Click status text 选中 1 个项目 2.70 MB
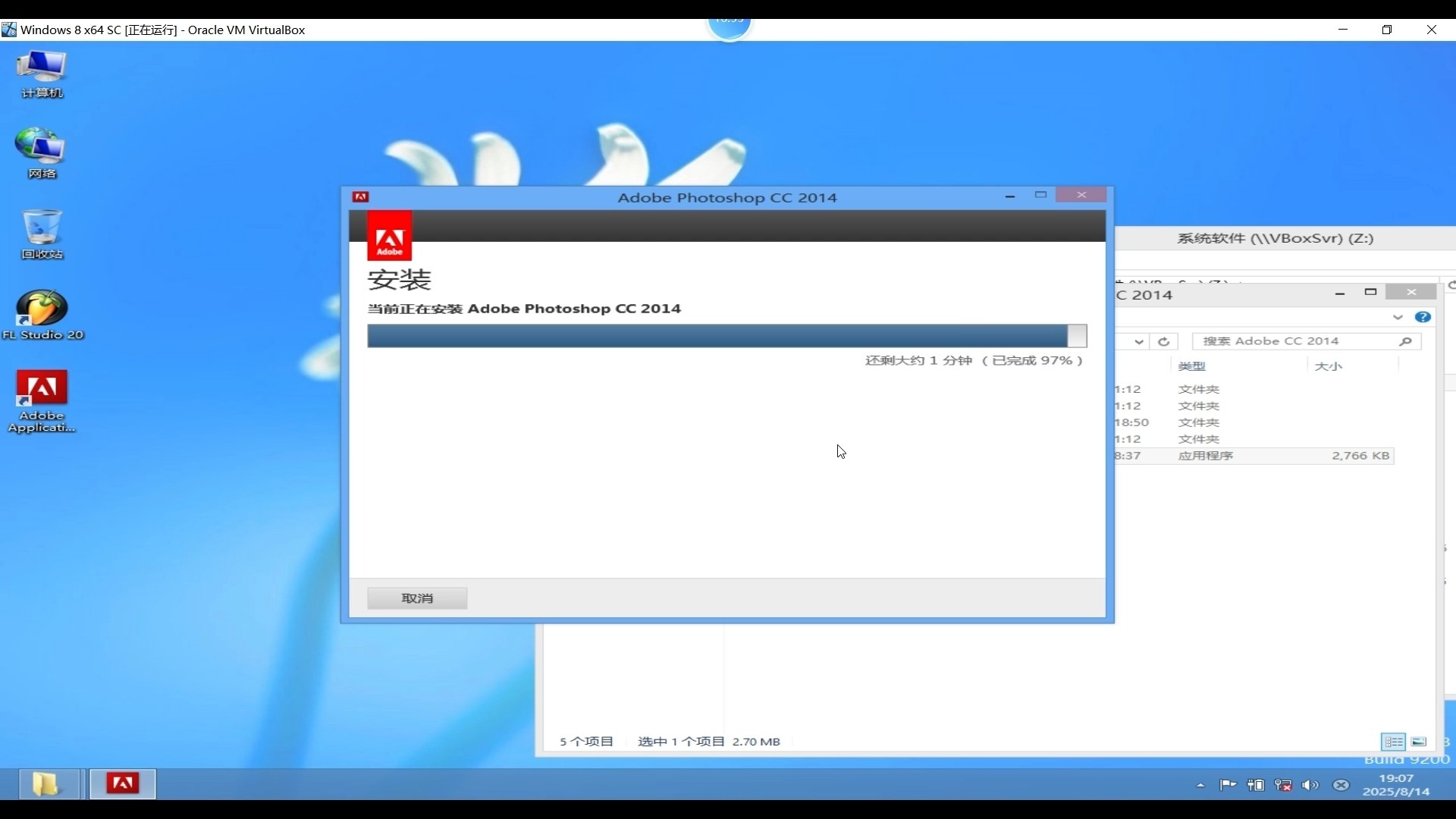Image resolution: width=1456 pixels, height=819 pixels. click(709, 742)
